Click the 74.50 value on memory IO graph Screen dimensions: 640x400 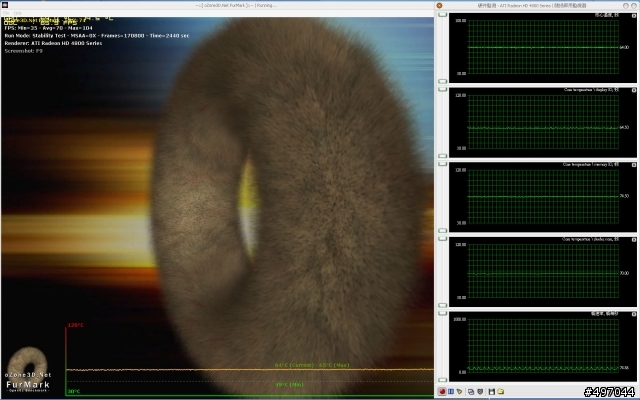(624, 196)
